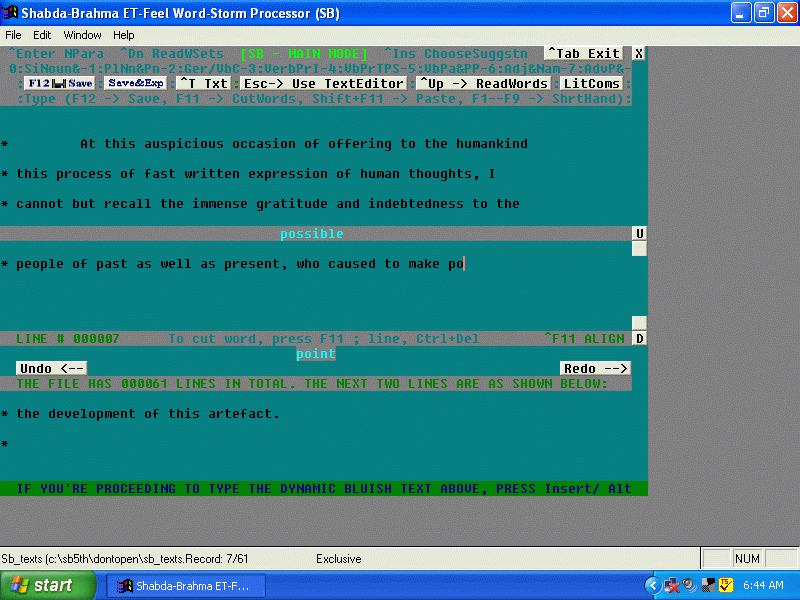This screenshot has height=600, width=800.
Task: Click the D scroll-down button
Action: pyautogui.click(x=639, y=338)
